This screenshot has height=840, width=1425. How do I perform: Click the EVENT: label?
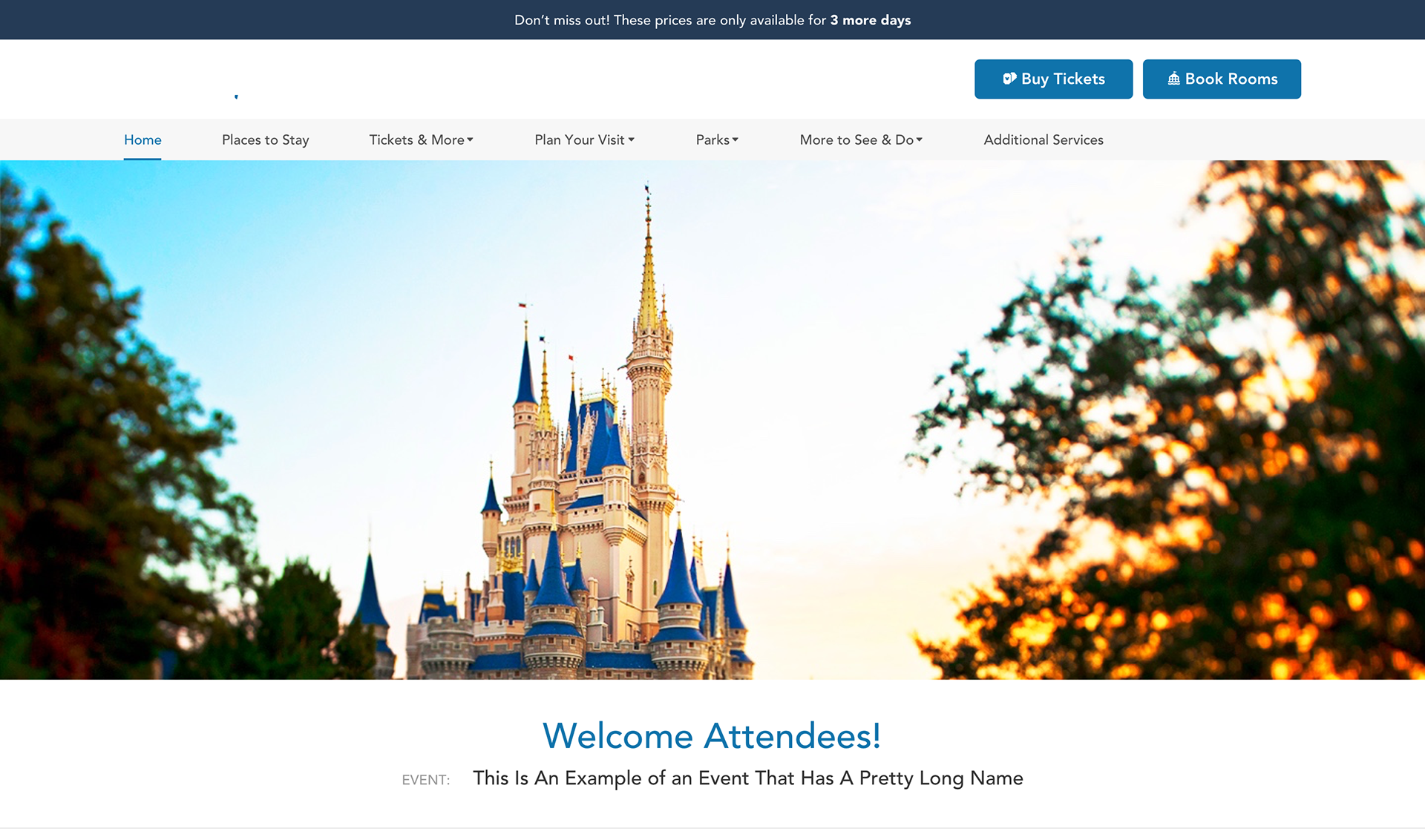pyautogui.click(x=426, y=780)
